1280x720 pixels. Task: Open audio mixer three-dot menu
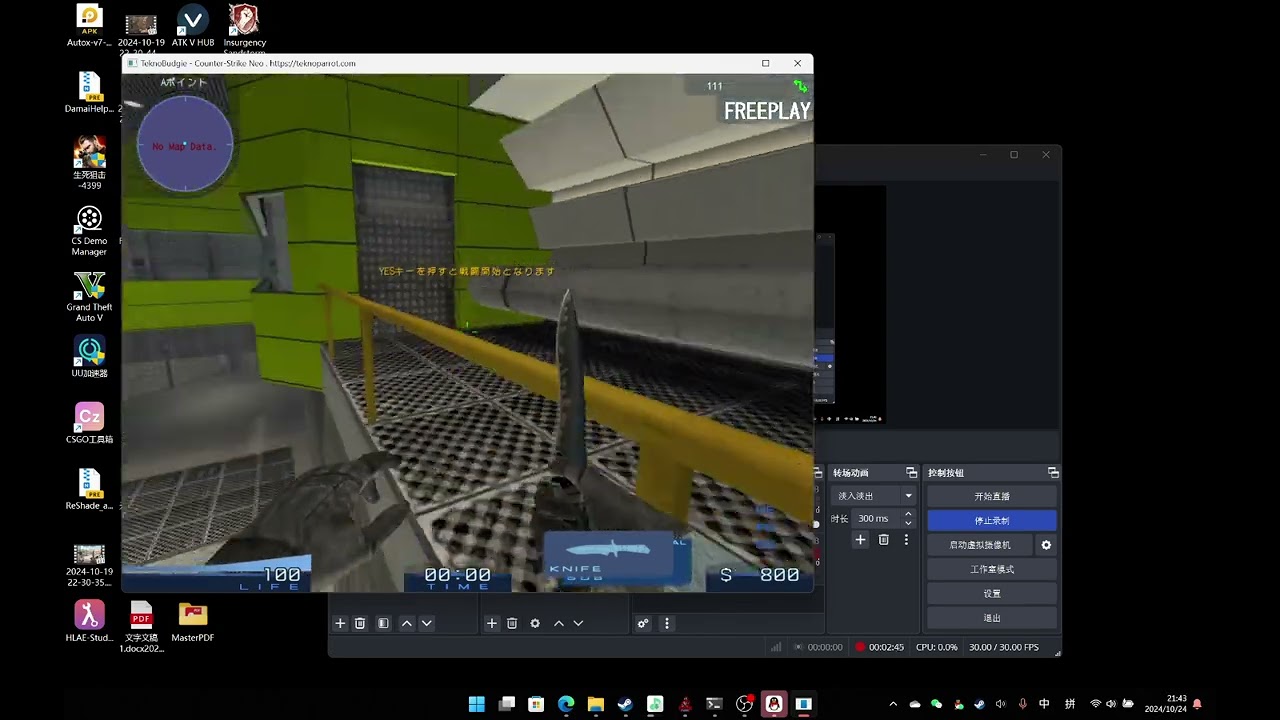[x=667, y=623]
